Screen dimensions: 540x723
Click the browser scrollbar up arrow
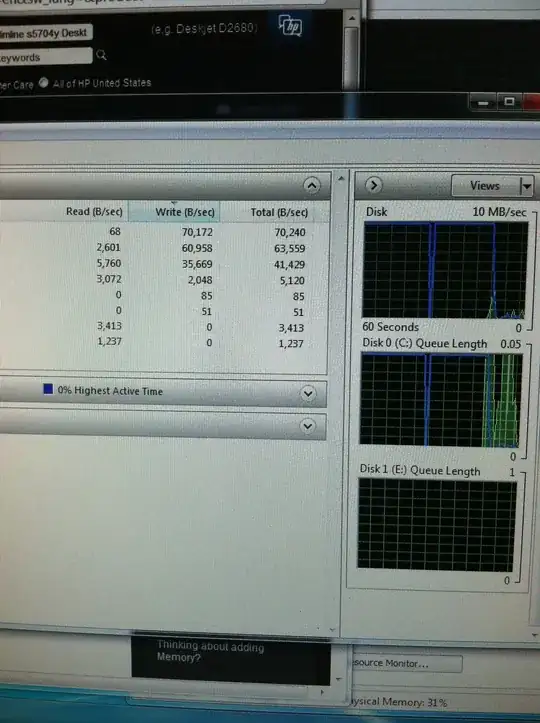[x=351, y=19]
